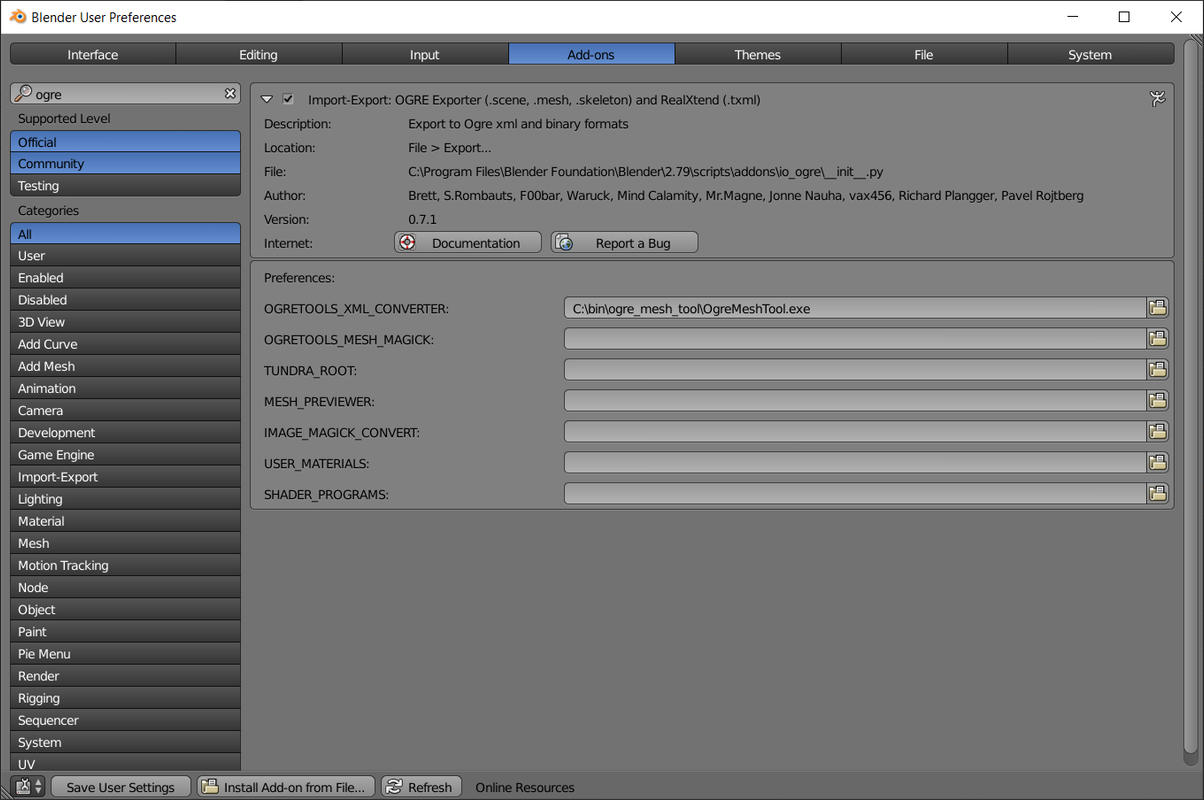Filter by Enabled add-ons
Viewport: 1204px width, 800px height.
126,278
